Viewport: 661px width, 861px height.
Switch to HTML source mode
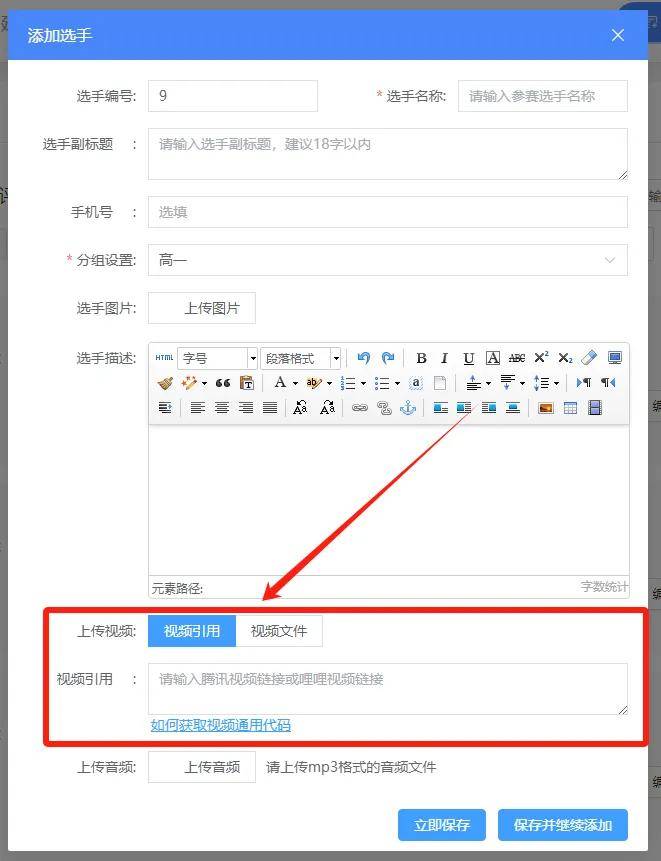[164, 358]
